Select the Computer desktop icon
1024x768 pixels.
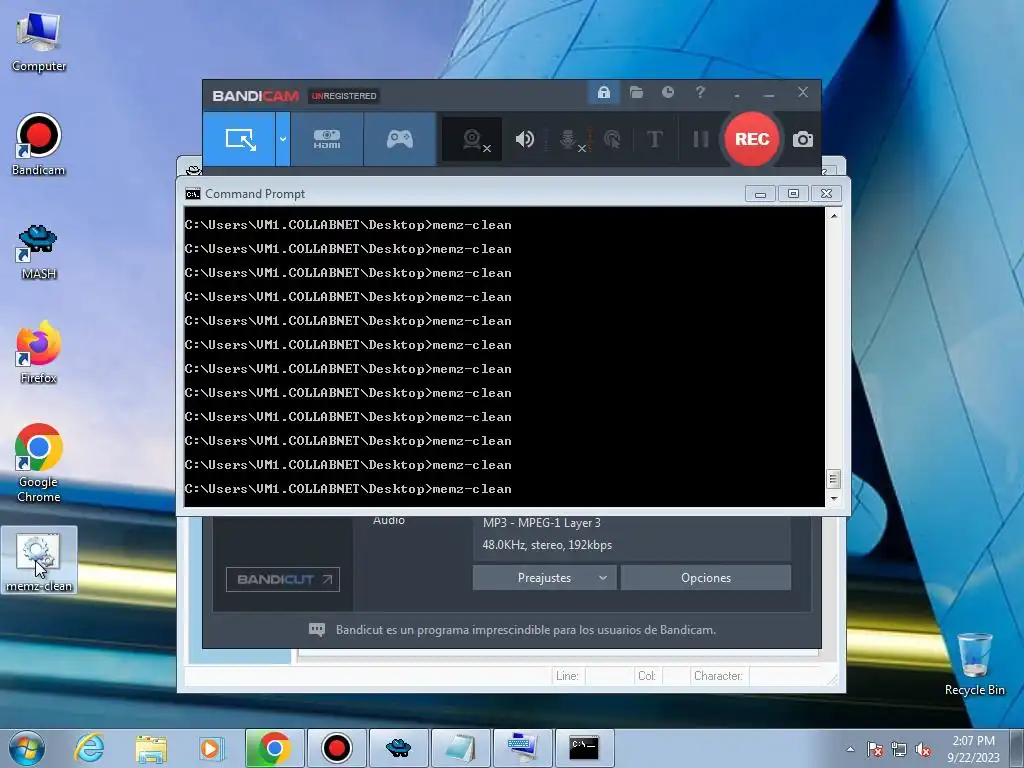pos(39,42)
